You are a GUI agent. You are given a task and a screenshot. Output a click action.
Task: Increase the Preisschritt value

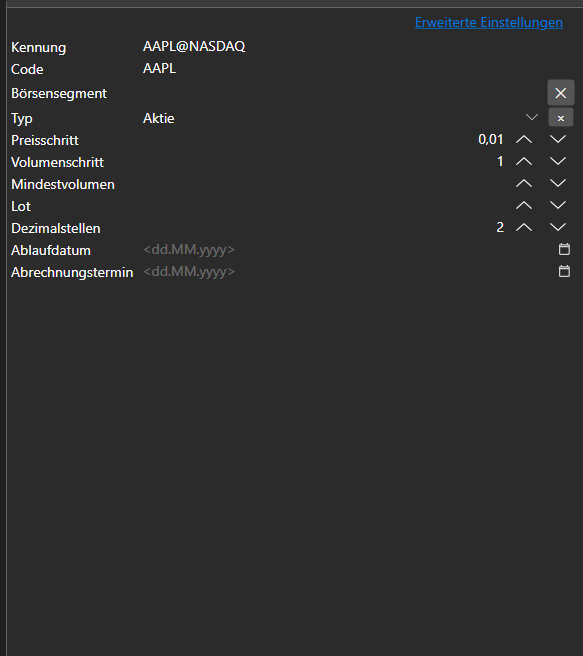[524, 140]
